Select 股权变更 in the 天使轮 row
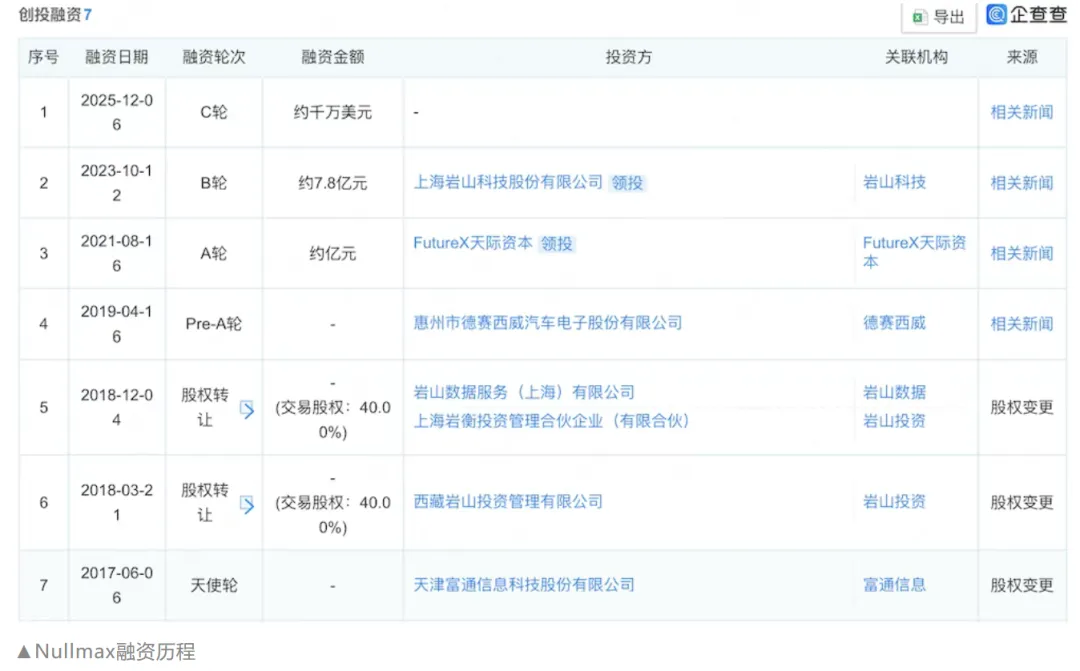 point(1021,586)
